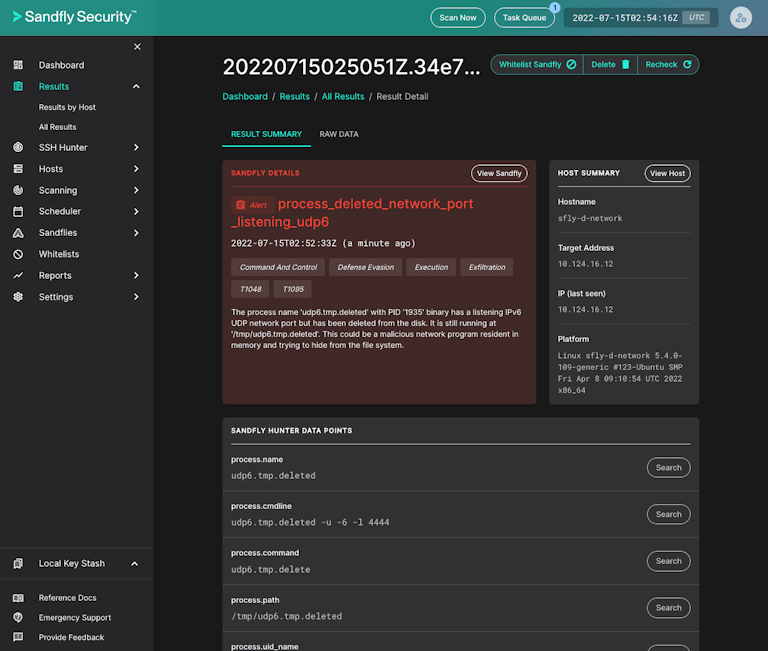
Task: Toggle the UTC time zone badge
Action: (696, 18)
